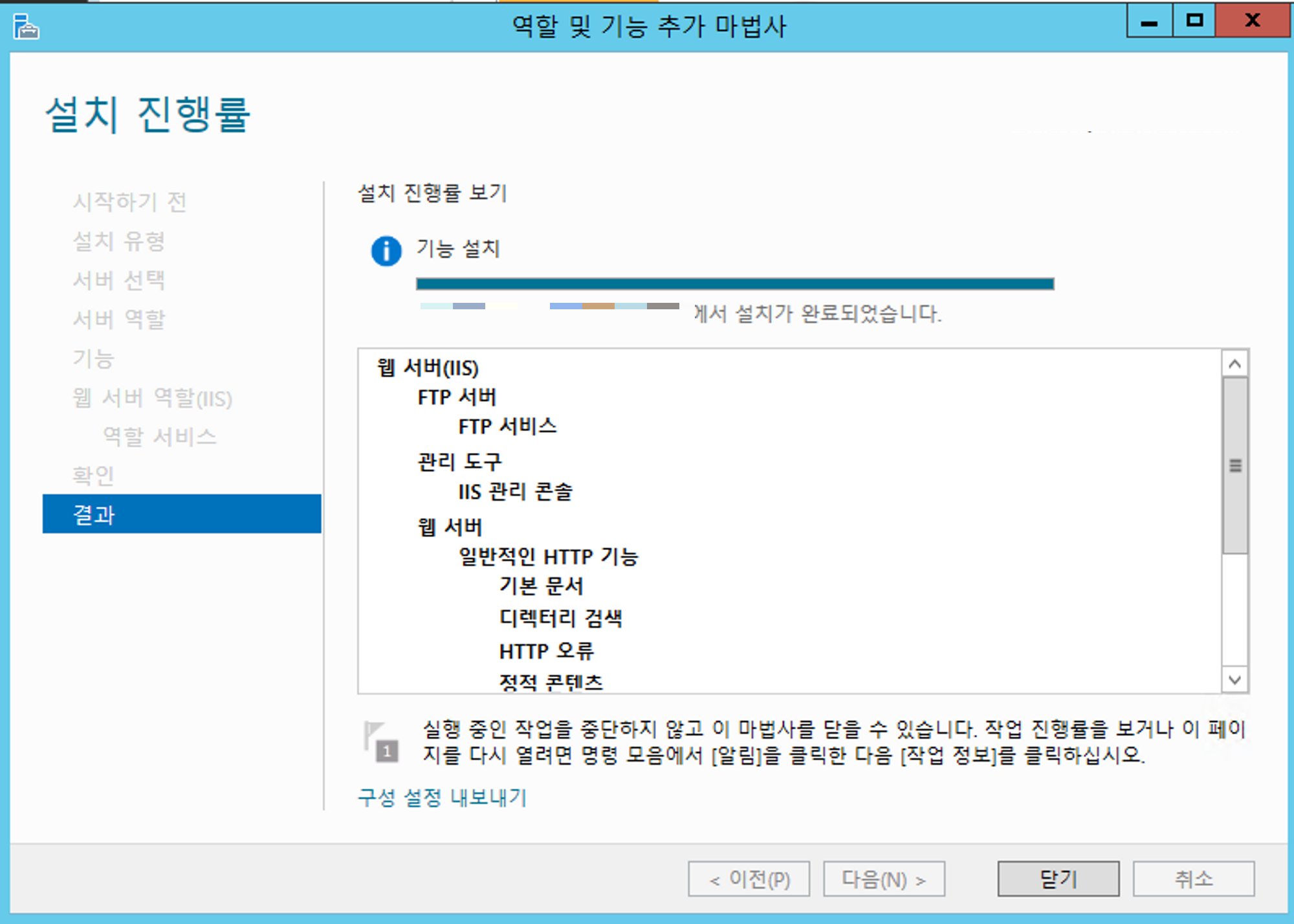Maximize the wizard window
Image resolution: width=1294 pixels, height=924 pixels.
(x=1194, y=21)
